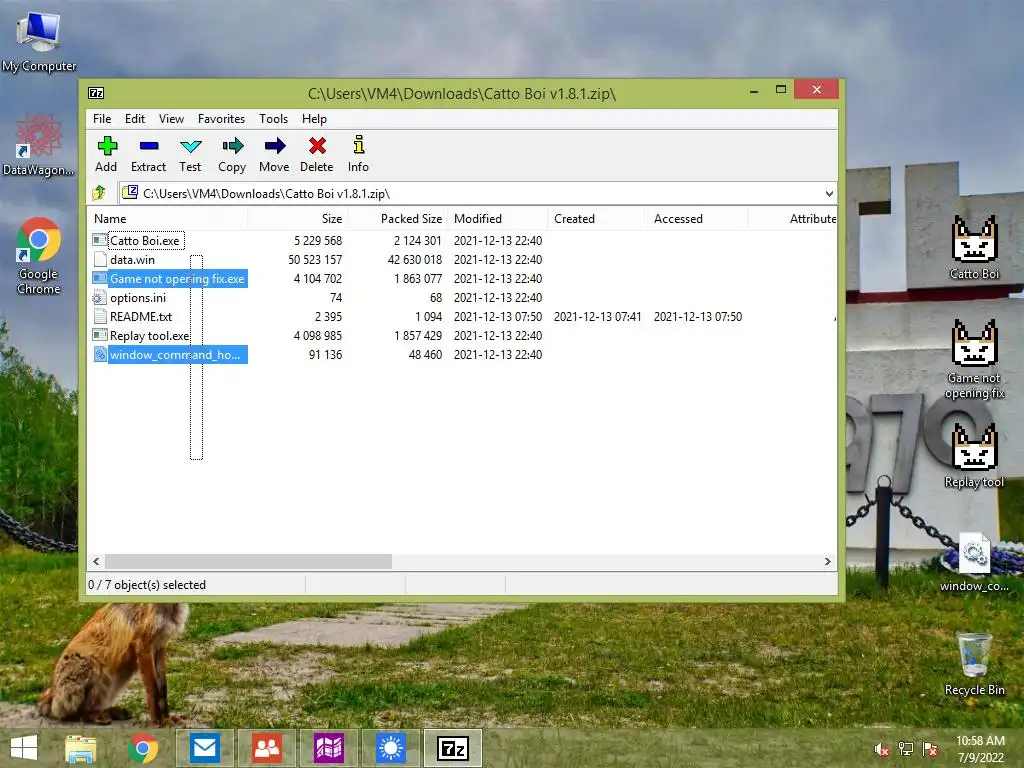Open the Edit menu
The height and width of the screenshot is (768, 1024).
(135, 119)
